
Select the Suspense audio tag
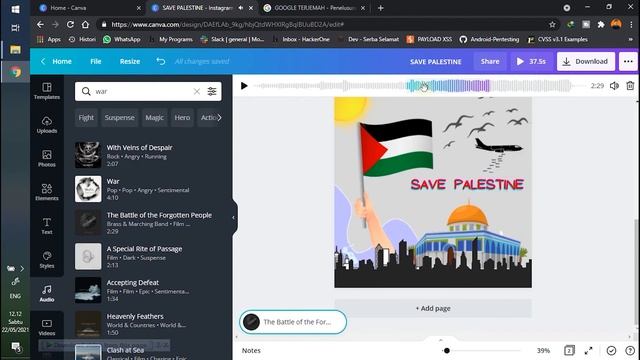(119, 118)
